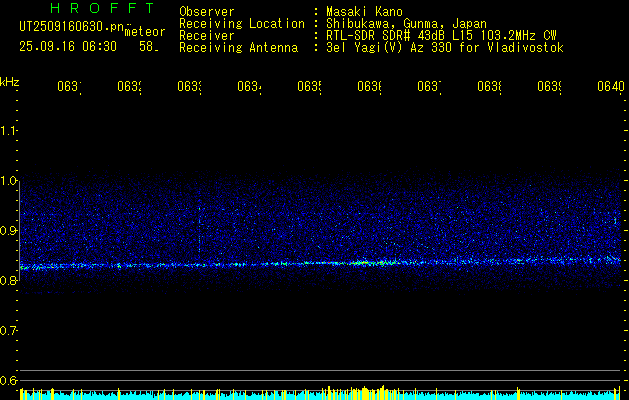Click the date stamp 25.09.16 06:30
Screen dimensions: 629x400
tap(68, 47)
